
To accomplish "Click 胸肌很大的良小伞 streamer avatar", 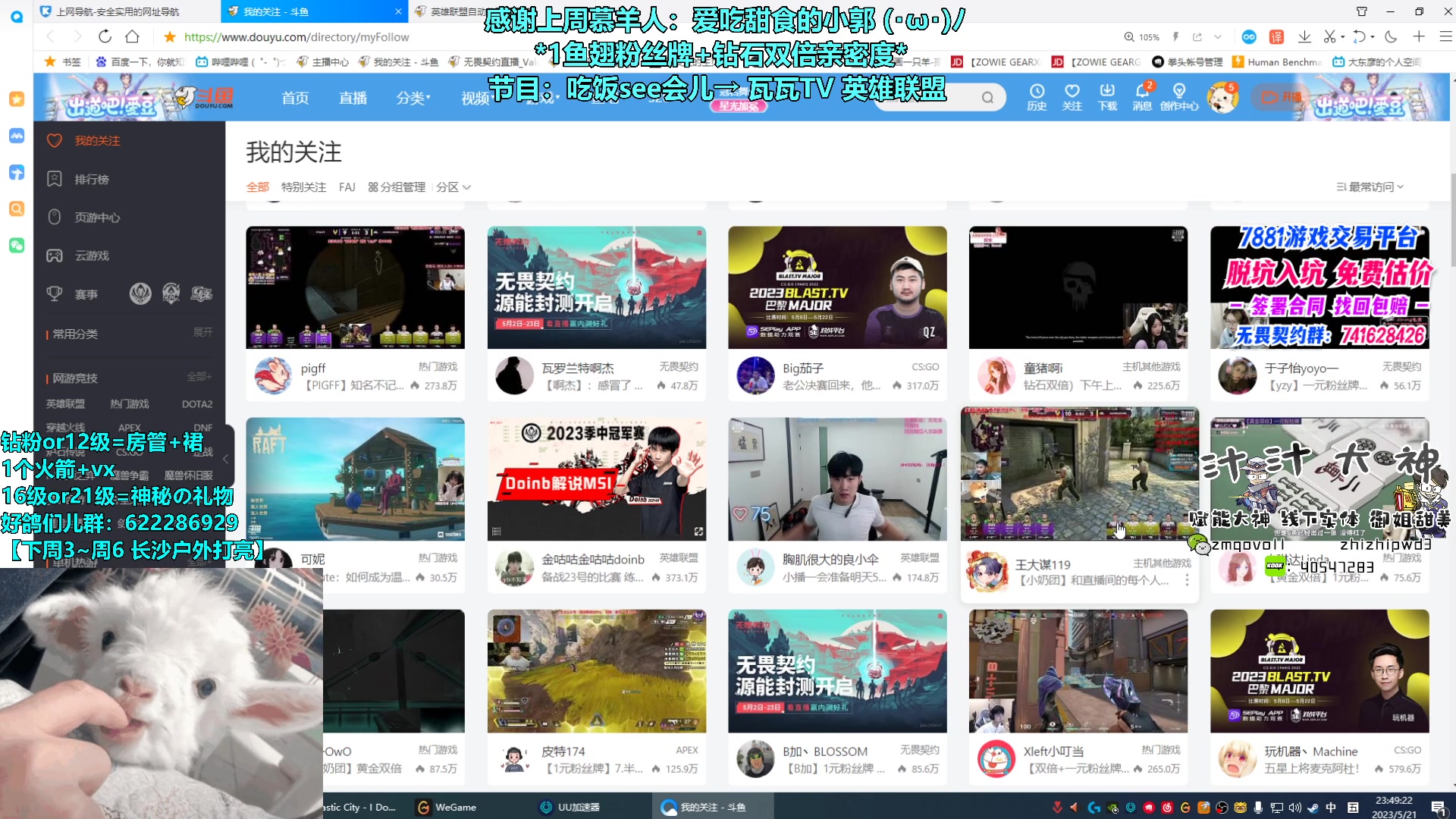I will click(755, 567).
